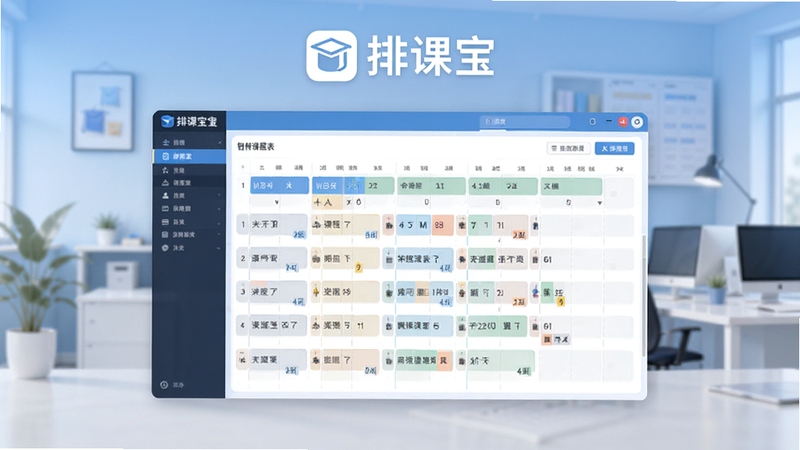Click the yellow star icon in row 3
The width and height of the screenshot is (800, 450).
pyautogui.click(x=315, y=292)
